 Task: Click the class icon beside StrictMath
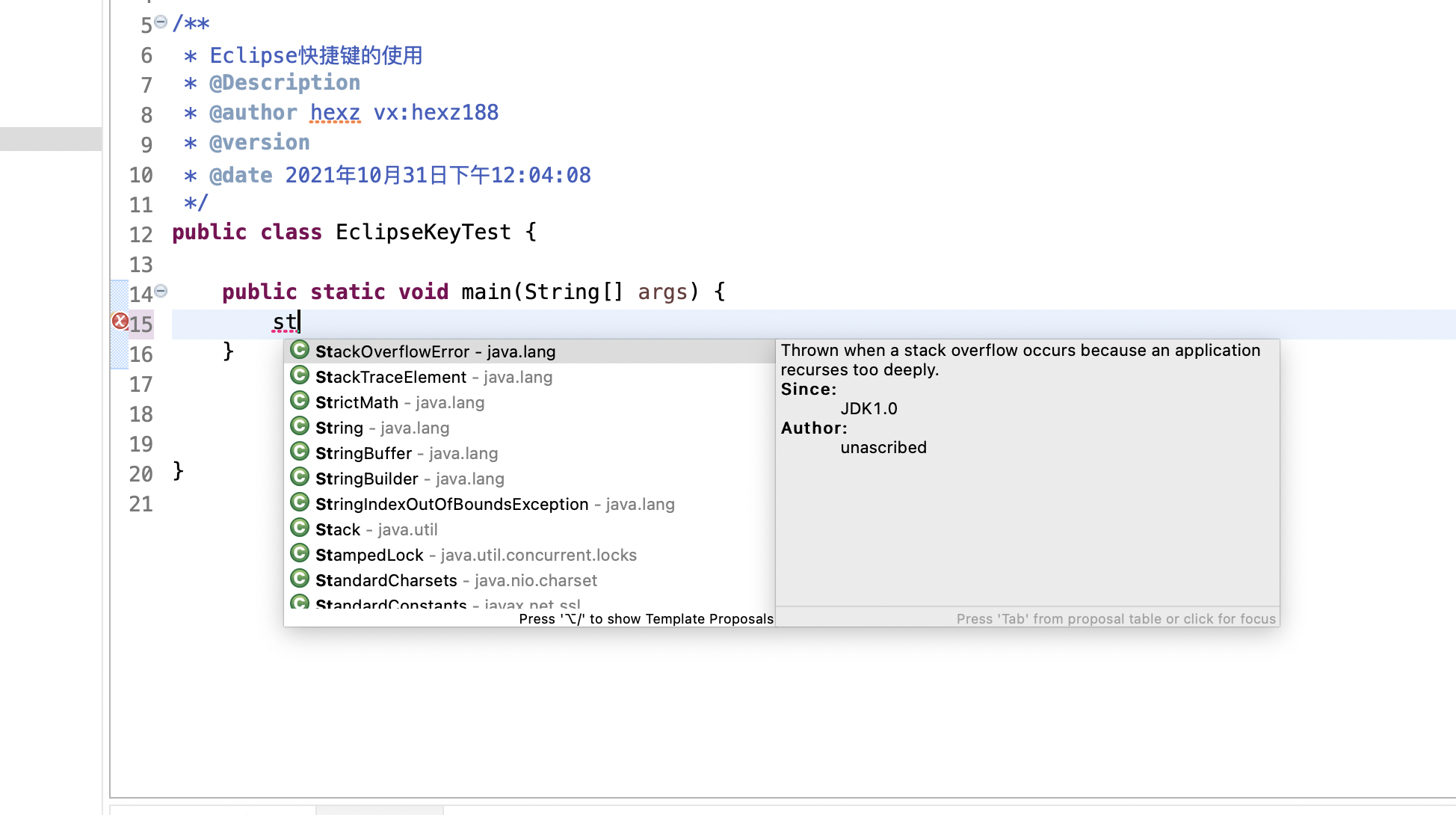click(300, 401)
